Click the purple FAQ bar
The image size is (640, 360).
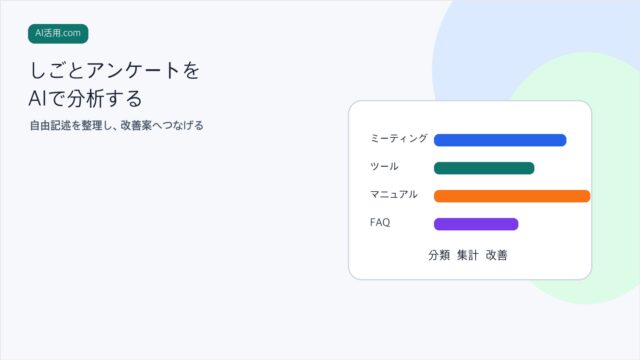click(x=476, y=224)
